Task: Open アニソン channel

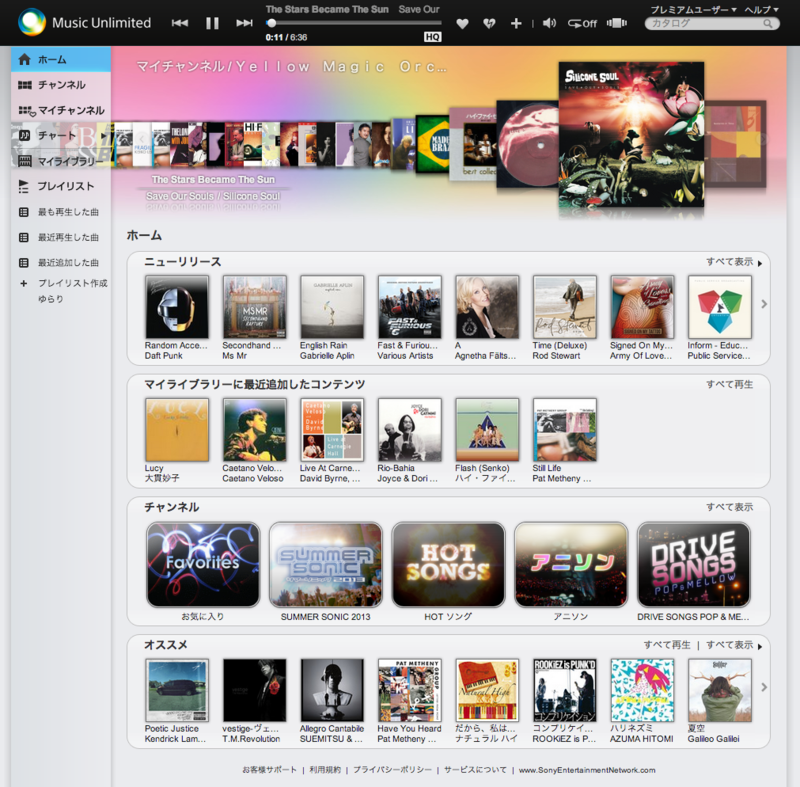Action: pyautogui.click(x=571, y=565)
